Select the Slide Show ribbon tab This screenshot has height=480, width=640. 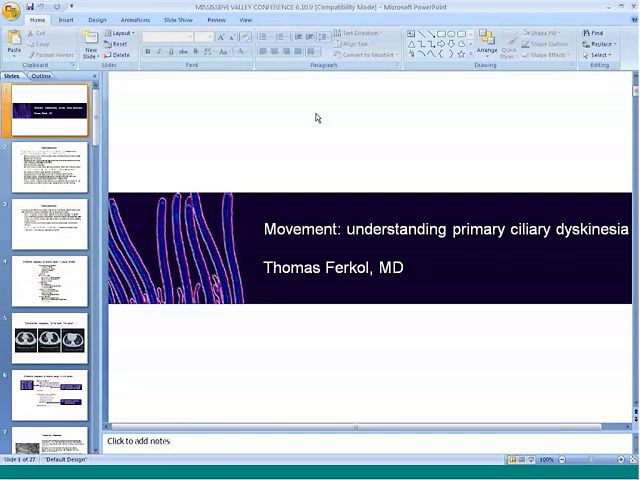coord(178,20)
